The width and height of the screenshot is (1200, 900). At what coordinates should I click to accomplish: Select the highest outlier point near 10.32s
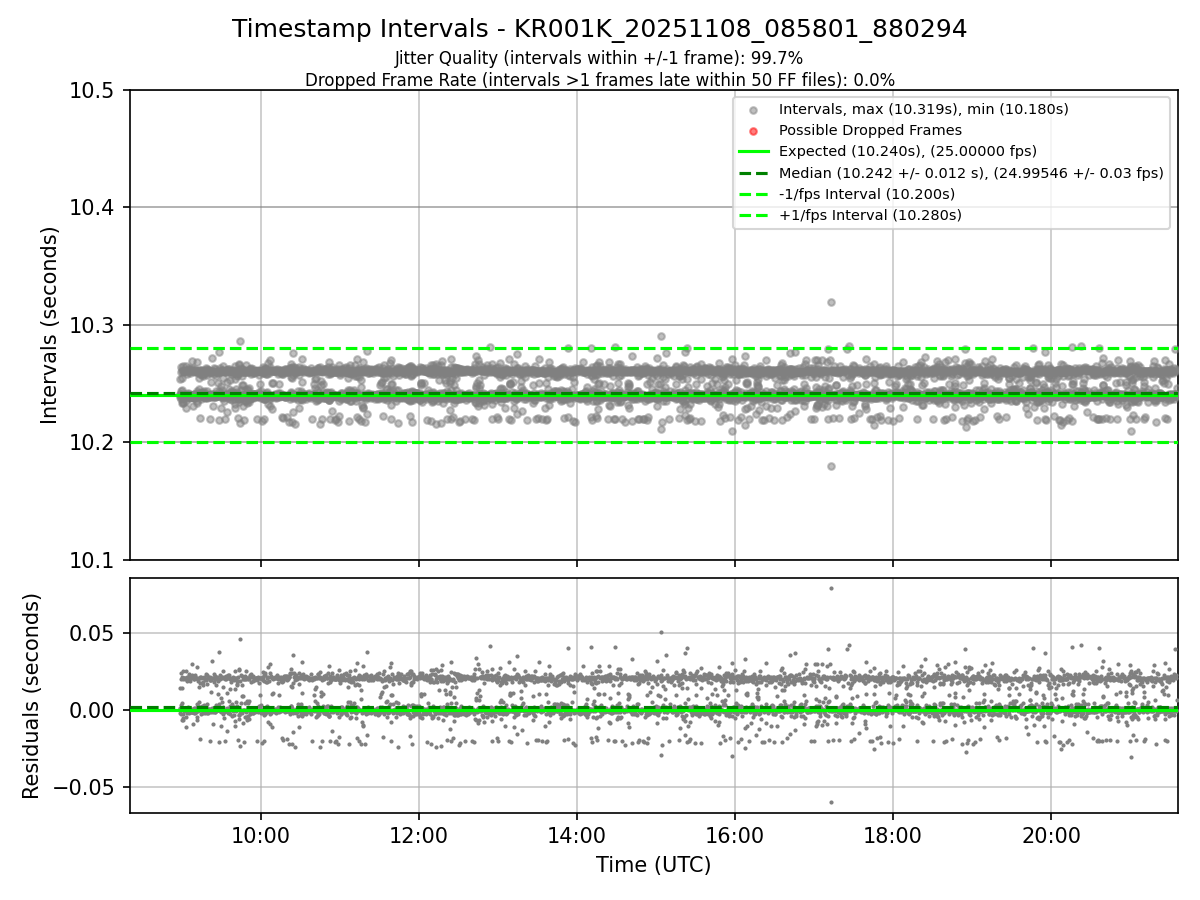(831, 302)
